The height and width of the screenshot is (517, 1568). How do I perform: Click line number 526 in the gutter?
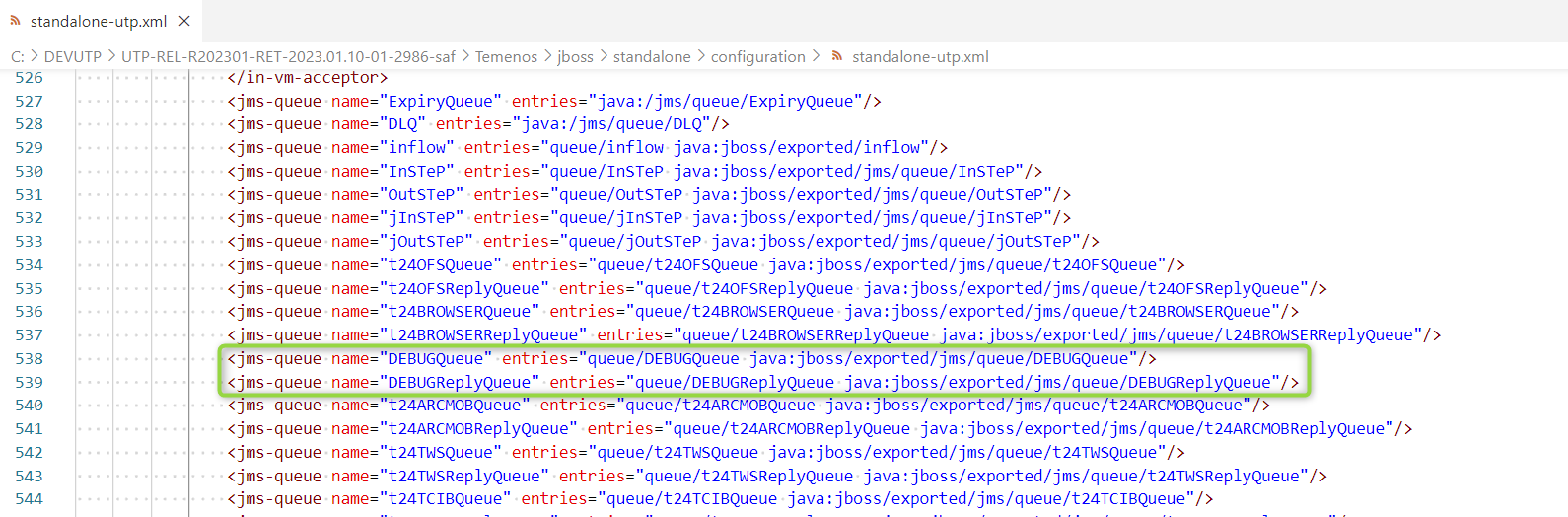click(30, 77)
